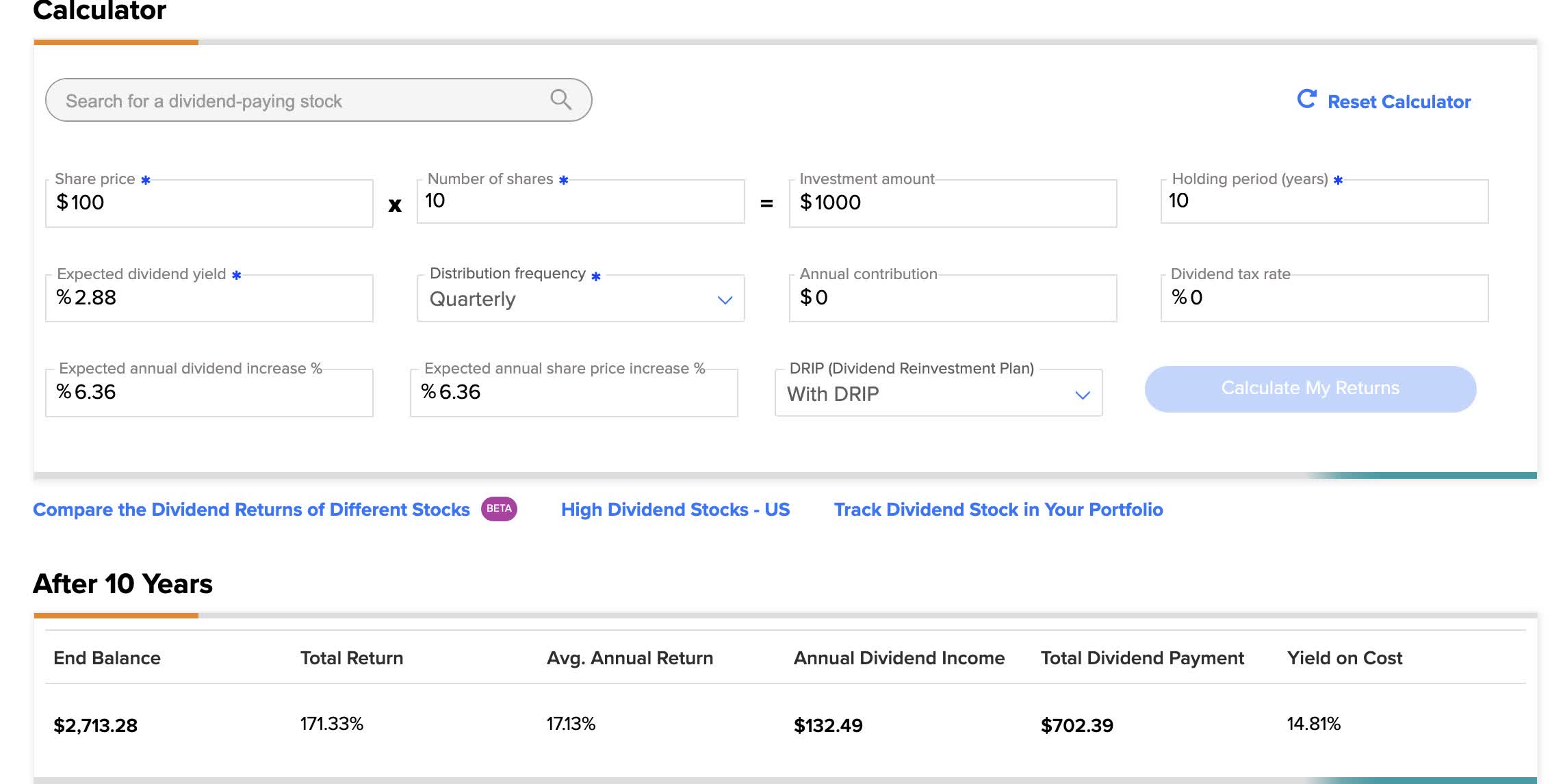
Task: Click the Expected dividend yield field
Action: (x=209, y=298)
